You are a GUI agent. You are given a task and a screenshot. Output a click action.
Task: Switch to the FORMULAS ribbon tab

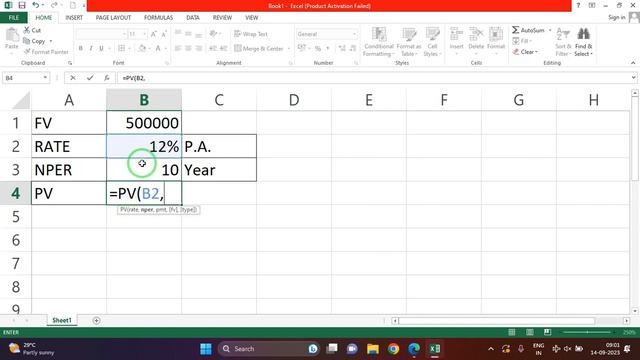coord(158,18)
